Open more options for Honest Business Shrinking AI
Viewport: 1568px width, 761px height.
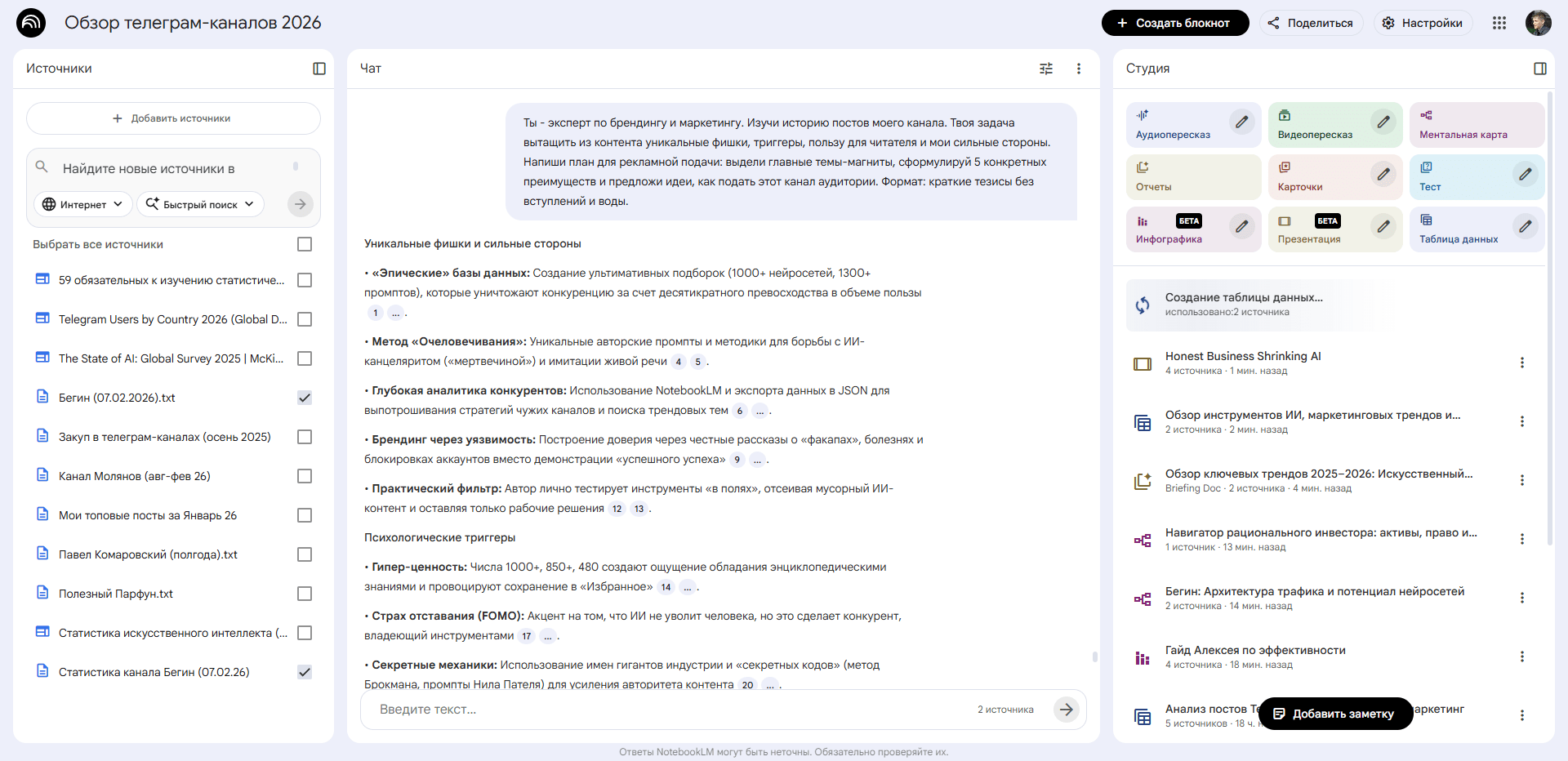click(x=1521, y=363)
